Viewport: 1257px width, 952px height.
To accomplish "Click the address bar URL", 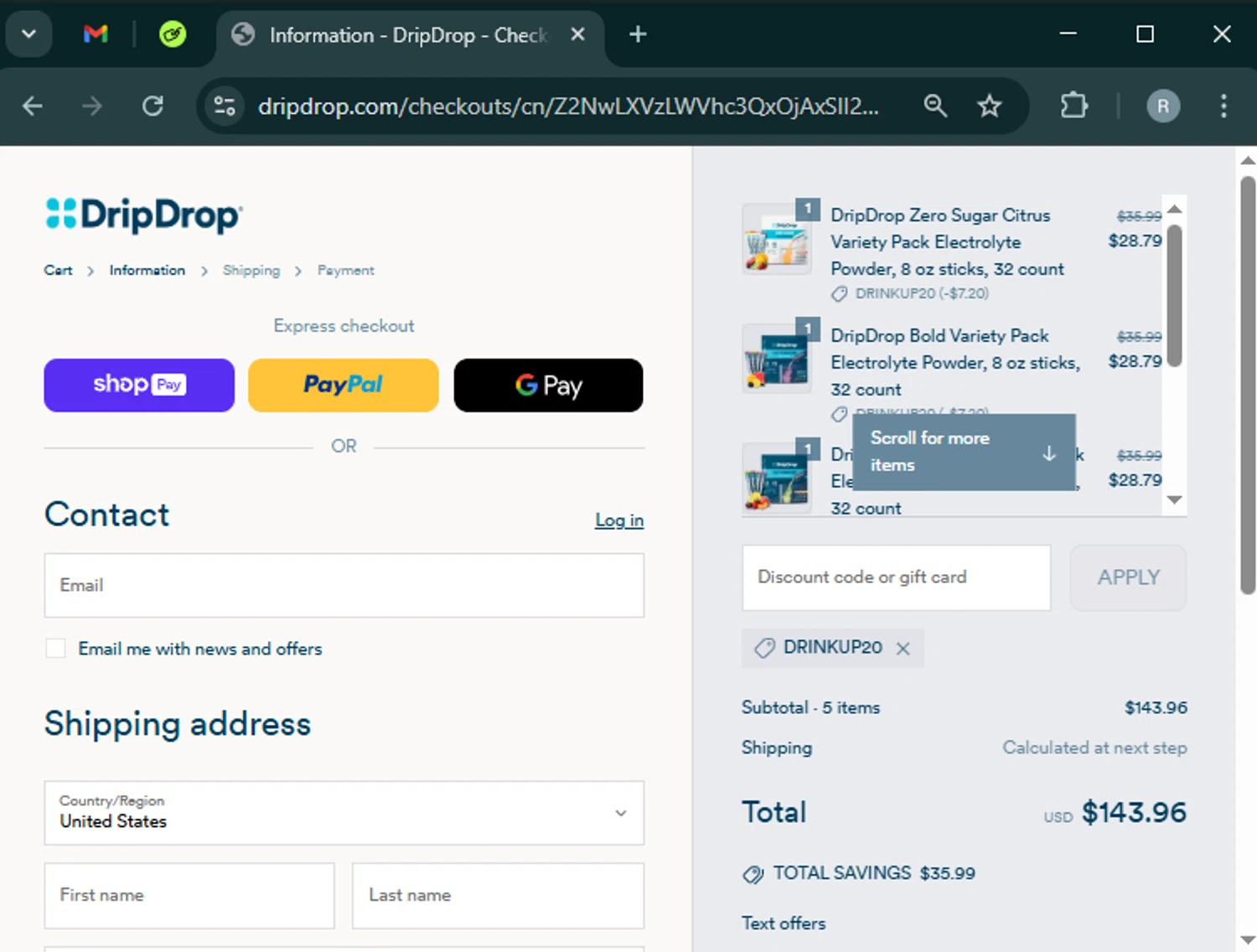I will click(x=568, y=106).
